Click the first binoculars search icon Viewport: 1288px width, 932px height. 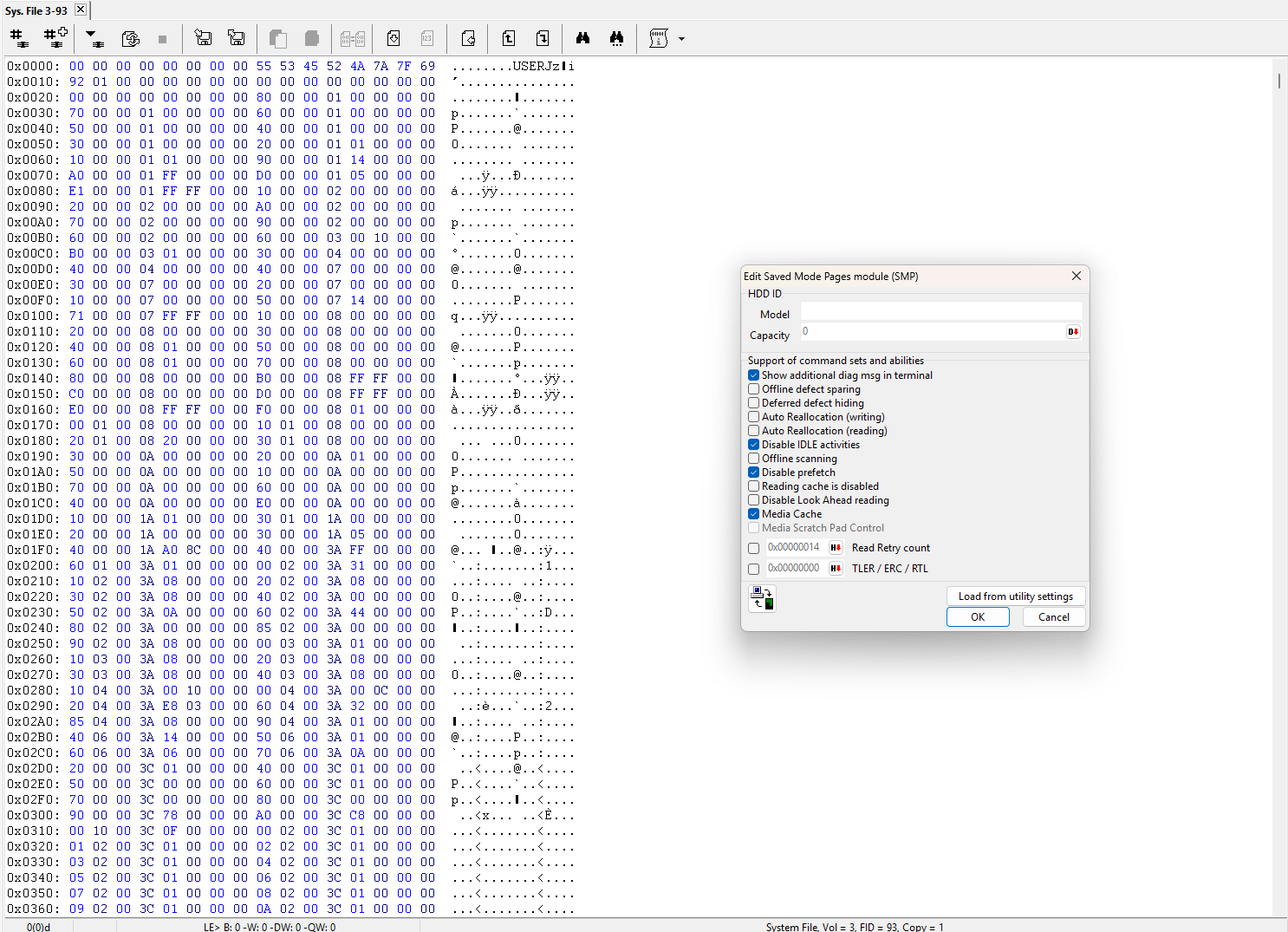coord(582,38)
